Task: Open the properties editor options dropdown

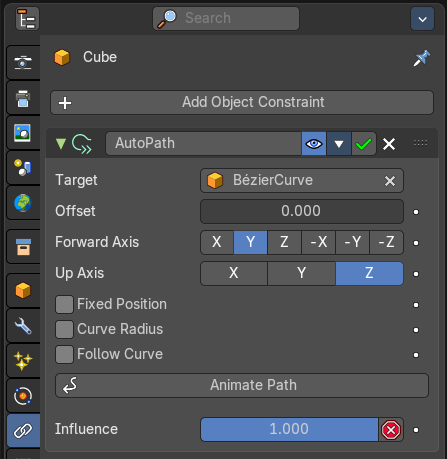Action: (422, 19)
